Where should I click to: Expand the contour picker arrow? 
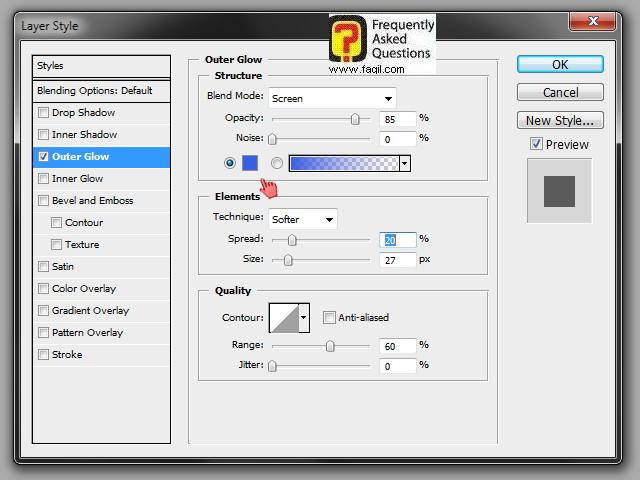304,318
